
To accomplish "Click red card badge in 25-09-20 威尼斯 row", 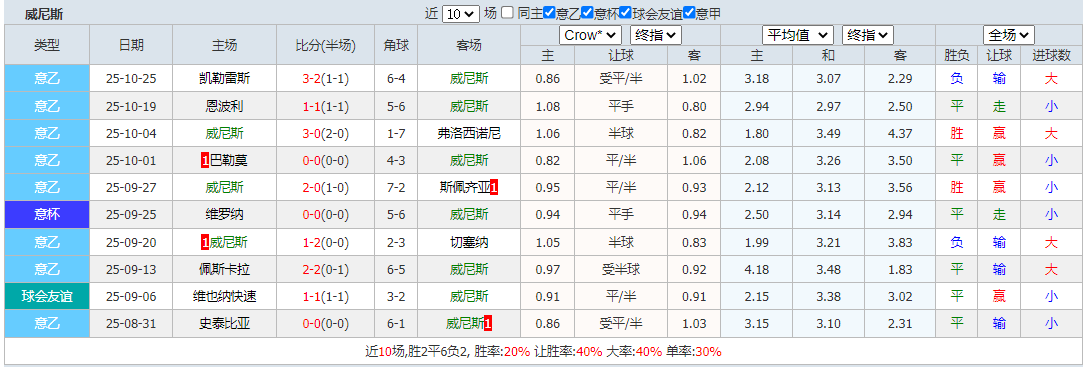I will coord(204,242).
